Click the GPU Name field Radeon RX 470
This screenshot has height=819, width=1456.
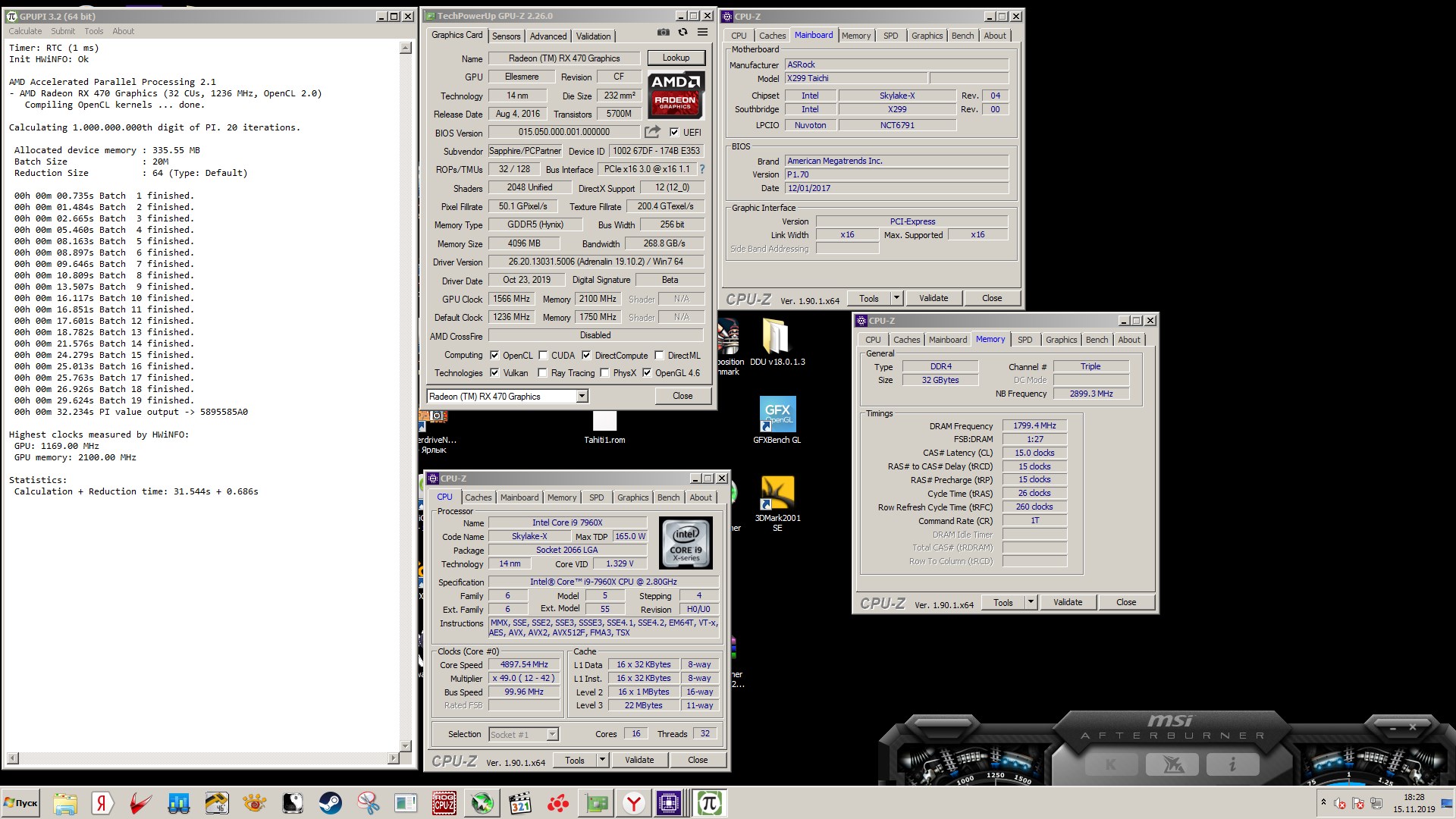pyautogui.click(x=564, y=58)
